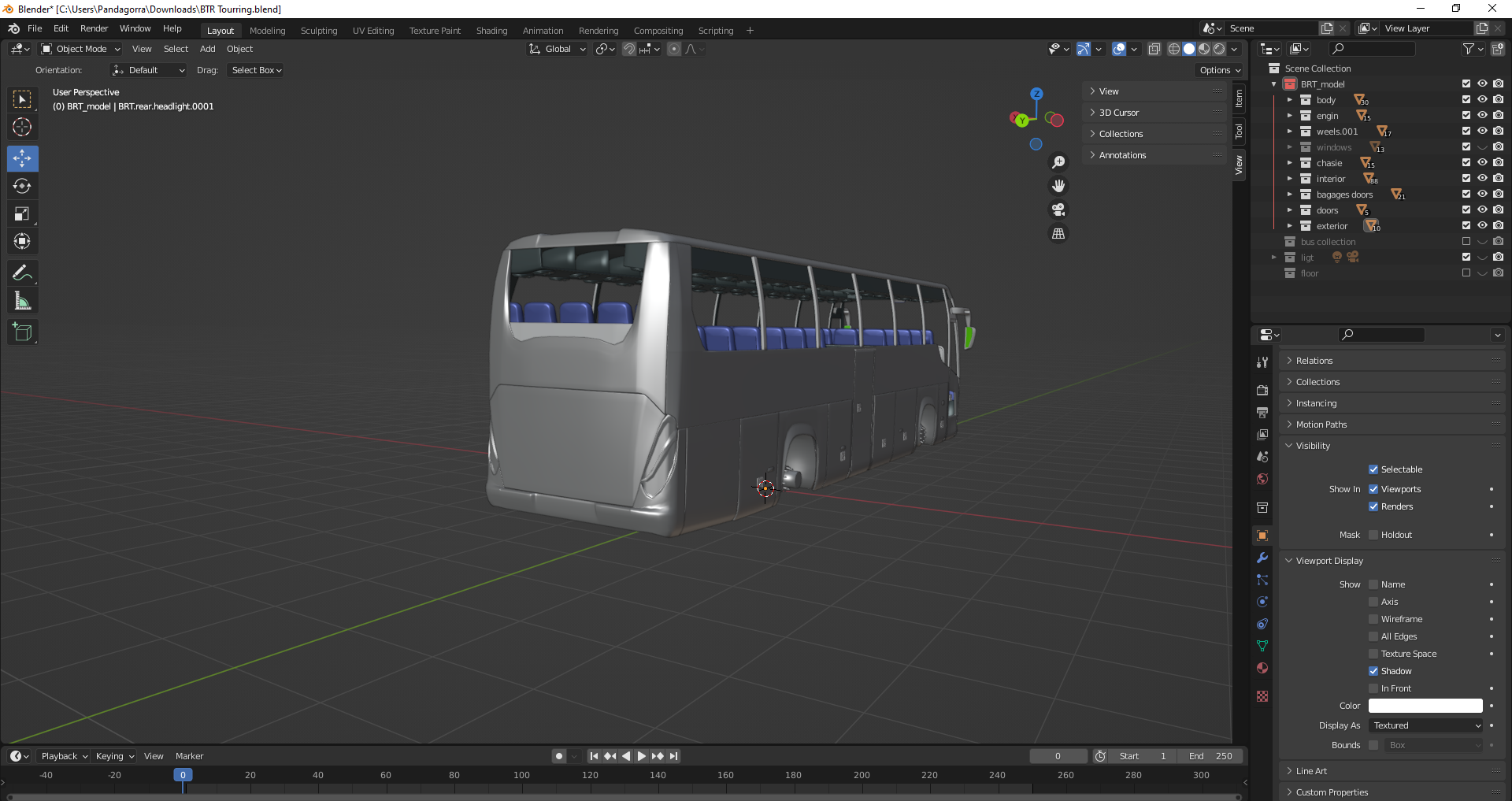1512x801 pixels.
Task: Expand the interior collection in outliner
Action: (x=1290, y=179)
